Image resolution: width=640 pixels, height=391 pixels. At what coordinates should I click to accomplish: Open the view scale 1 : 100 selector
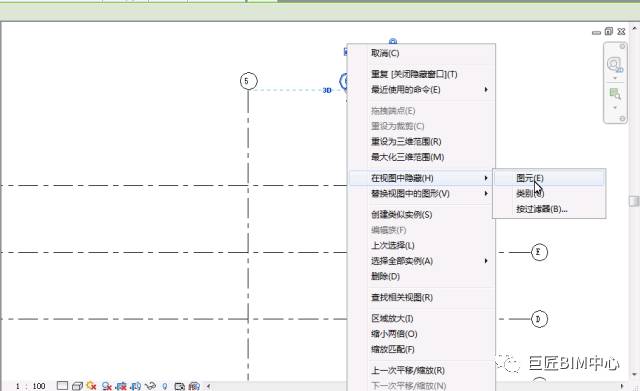pos(31,386)
